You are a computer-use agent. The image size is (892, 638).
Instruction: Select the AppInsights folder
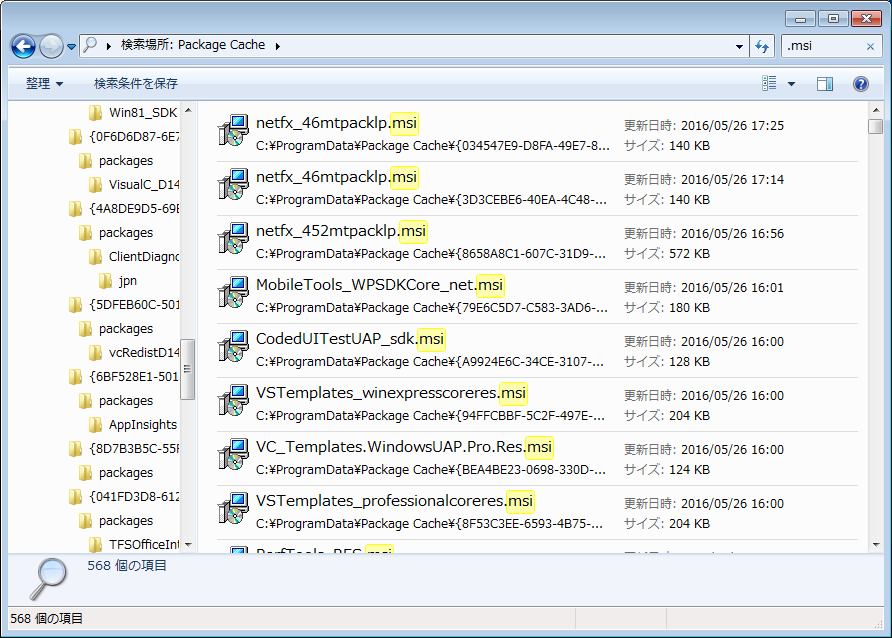pyautogui.click(x=133, y=424)
